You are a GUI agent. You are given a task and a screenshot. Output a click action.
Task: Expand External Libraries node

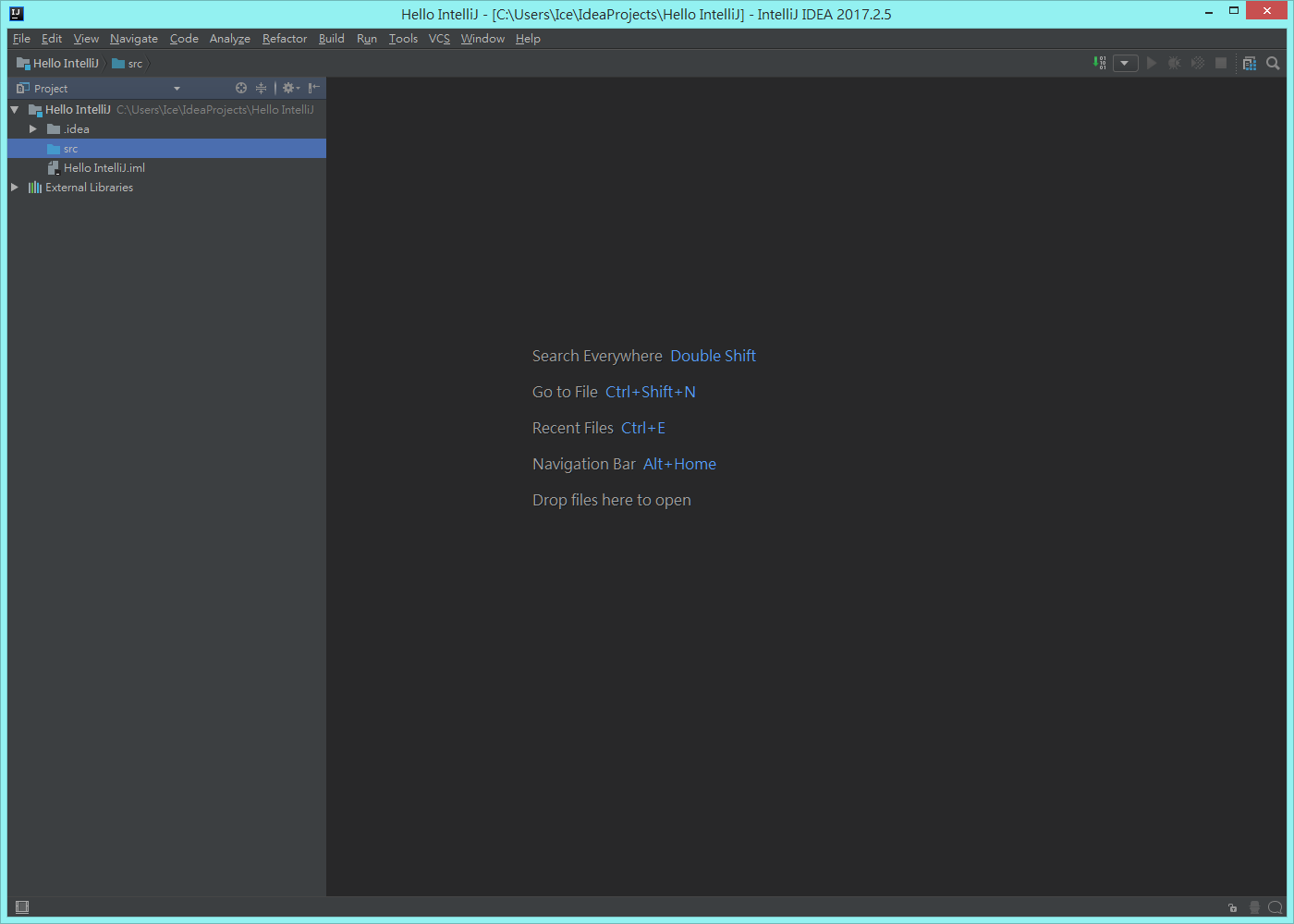pos(15,188)
